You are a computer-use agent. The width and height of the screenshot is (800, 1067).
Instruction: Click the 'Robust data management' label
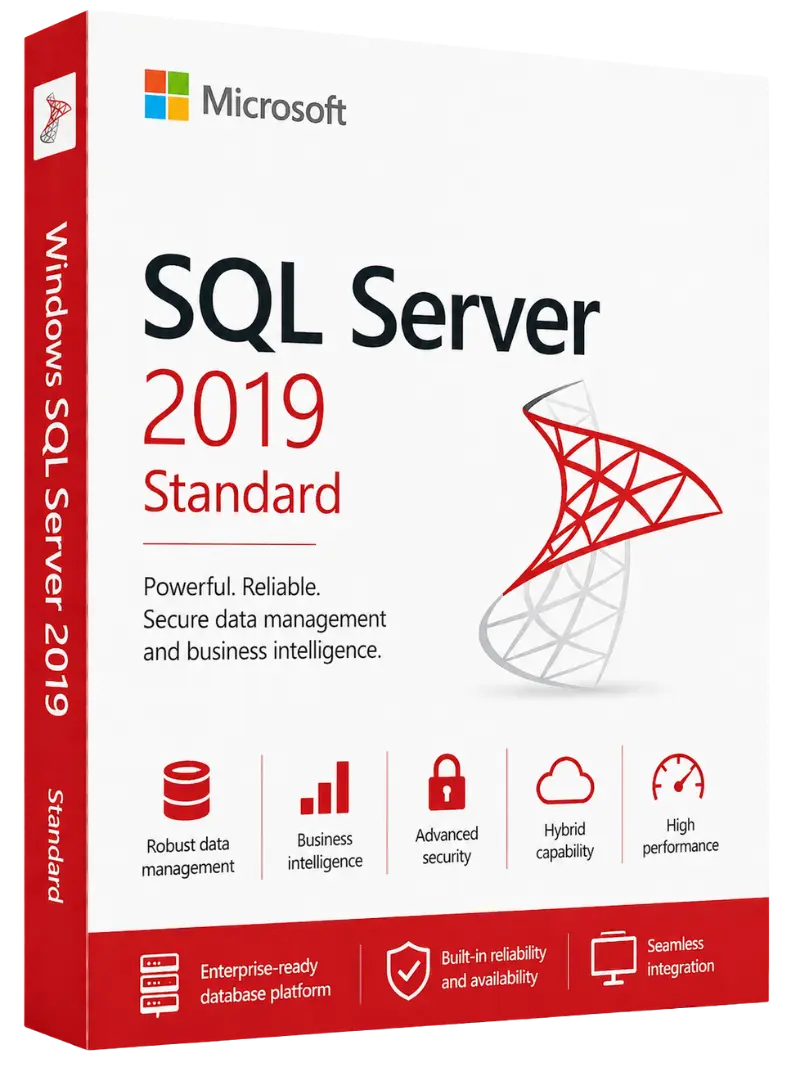(188, 856)
